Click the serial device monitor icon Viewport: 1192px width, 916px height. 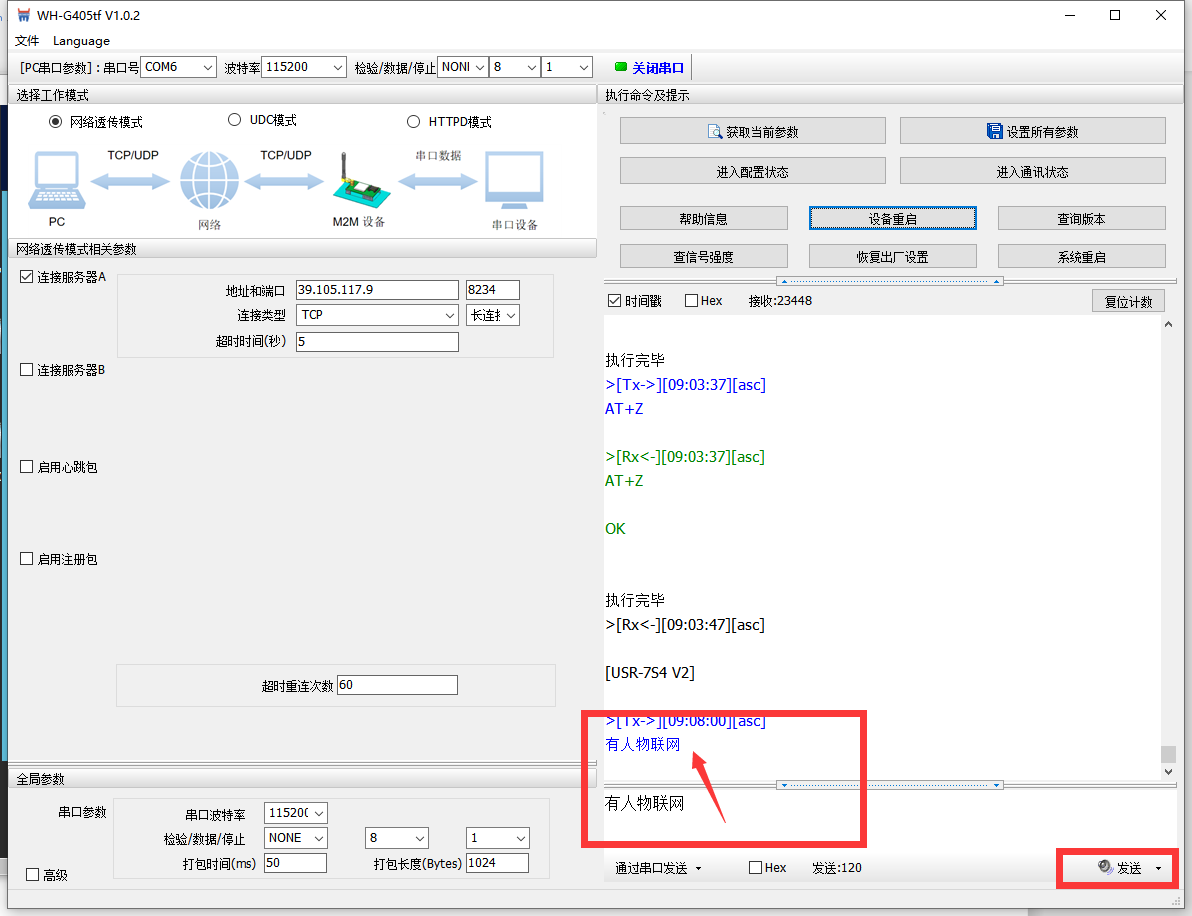coord(514,181)
